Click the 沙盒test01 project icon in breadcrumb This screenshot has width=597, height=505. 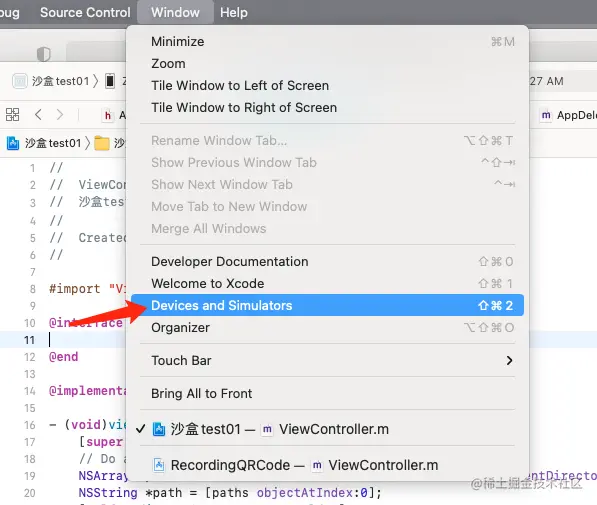coord(13,143)
